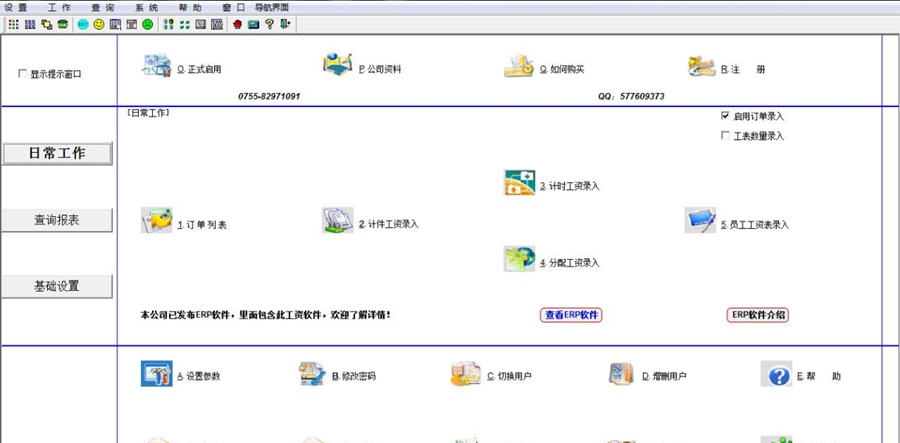Open the 公司资料 icon
The height and width of the screenshot is (443, 900).
(x=338, y=65)
